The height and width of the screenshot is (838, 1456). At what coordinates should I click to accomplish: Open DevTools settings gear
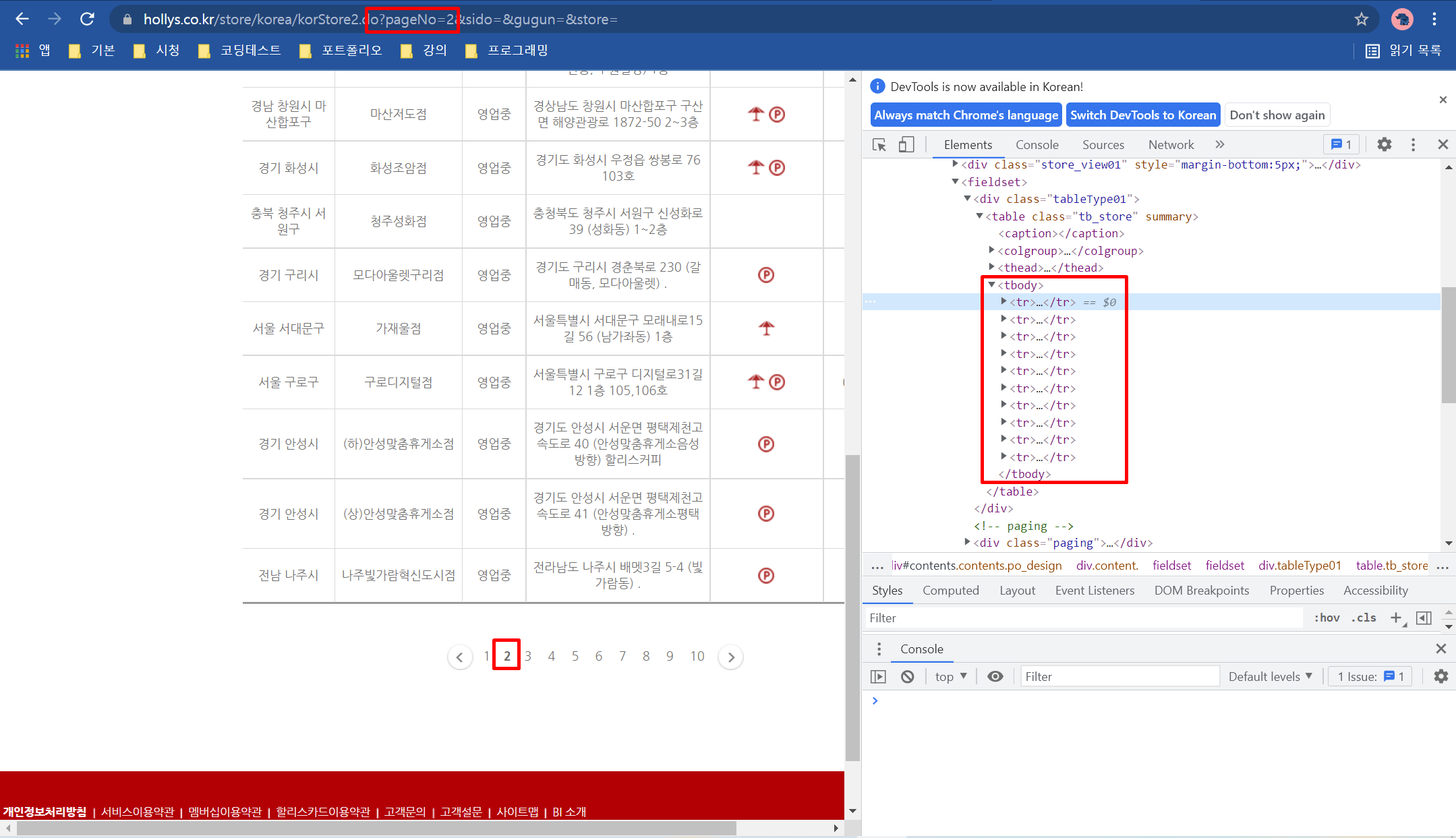(1384, 144)
